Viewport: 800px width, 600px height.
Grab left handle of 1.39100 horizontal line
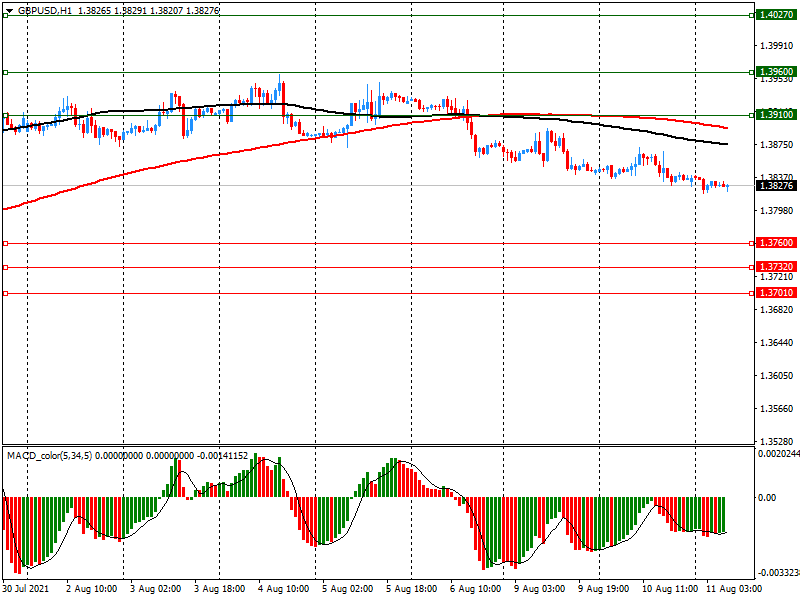(6, 115)
